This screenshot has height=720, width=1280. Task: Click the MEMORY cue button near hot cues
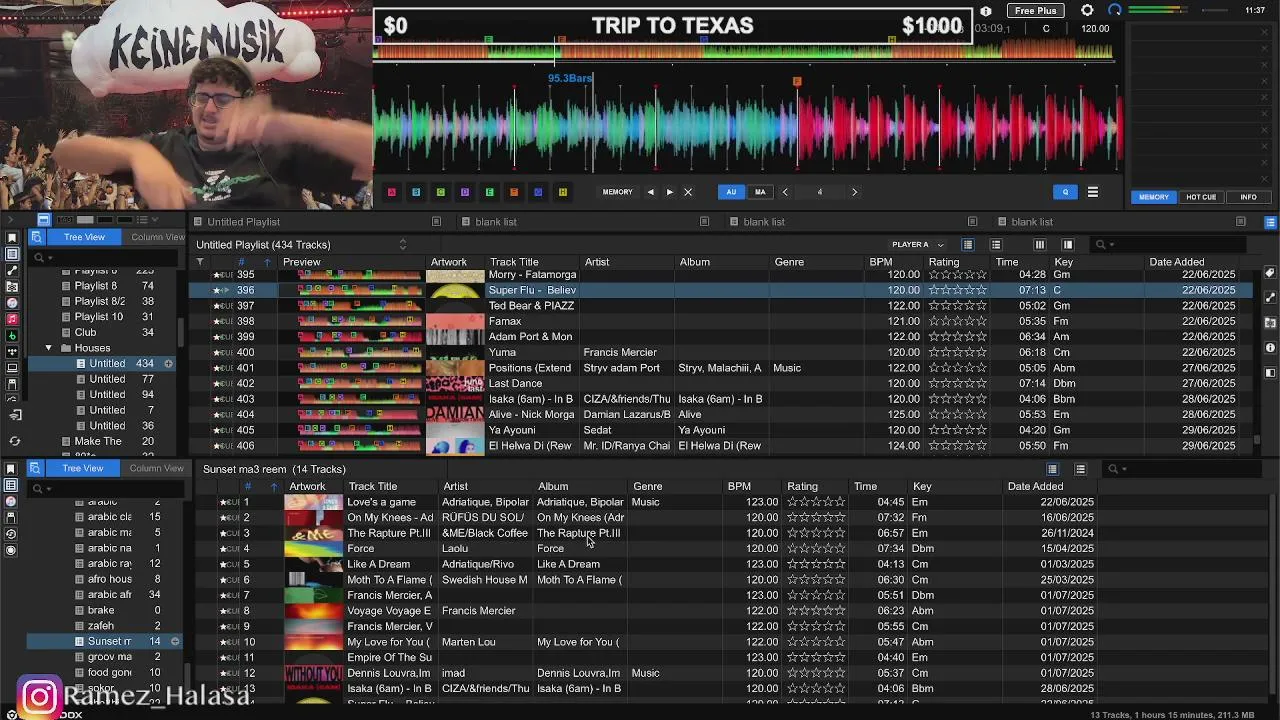[617, 192]
